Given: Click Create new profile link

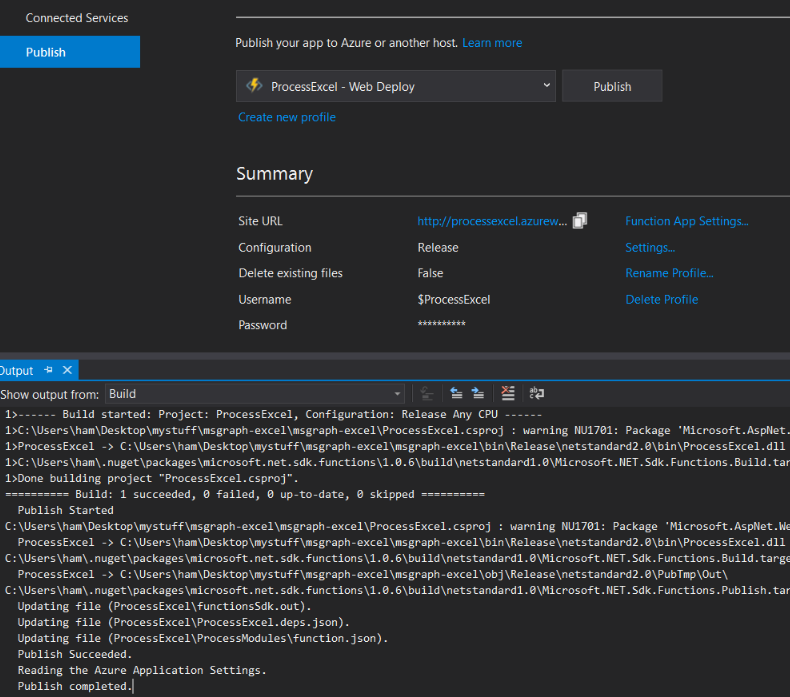Looking at the screenshot, I should pyautogui.click(x=287, y=117).
